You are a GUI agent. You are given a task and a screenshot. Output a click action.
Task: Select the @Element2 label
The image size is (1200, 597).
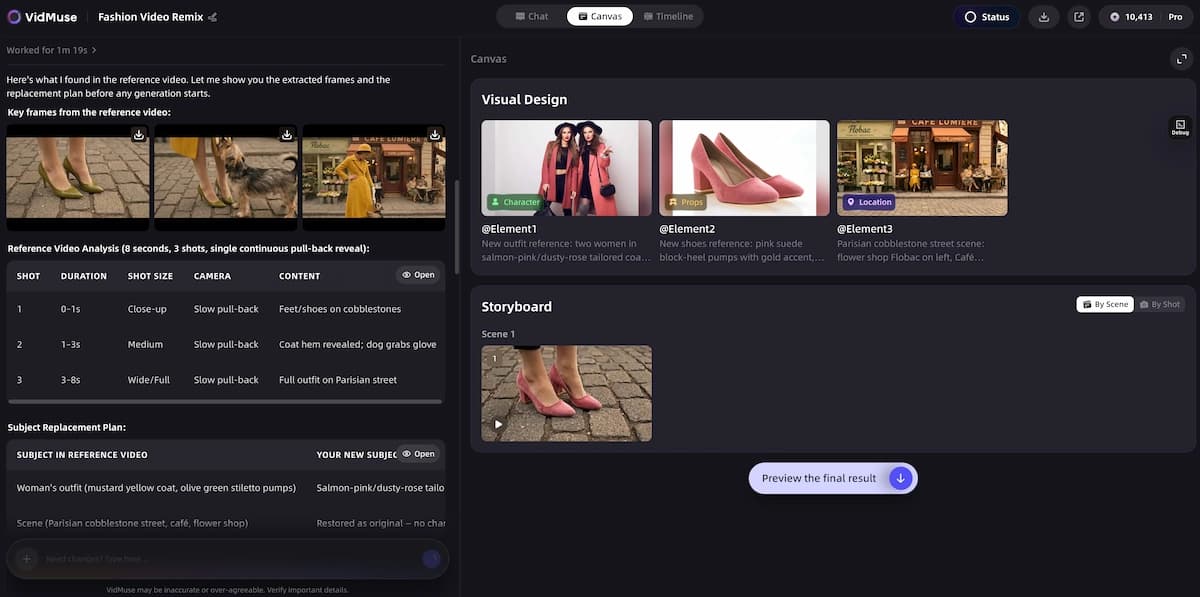(687, 229)
